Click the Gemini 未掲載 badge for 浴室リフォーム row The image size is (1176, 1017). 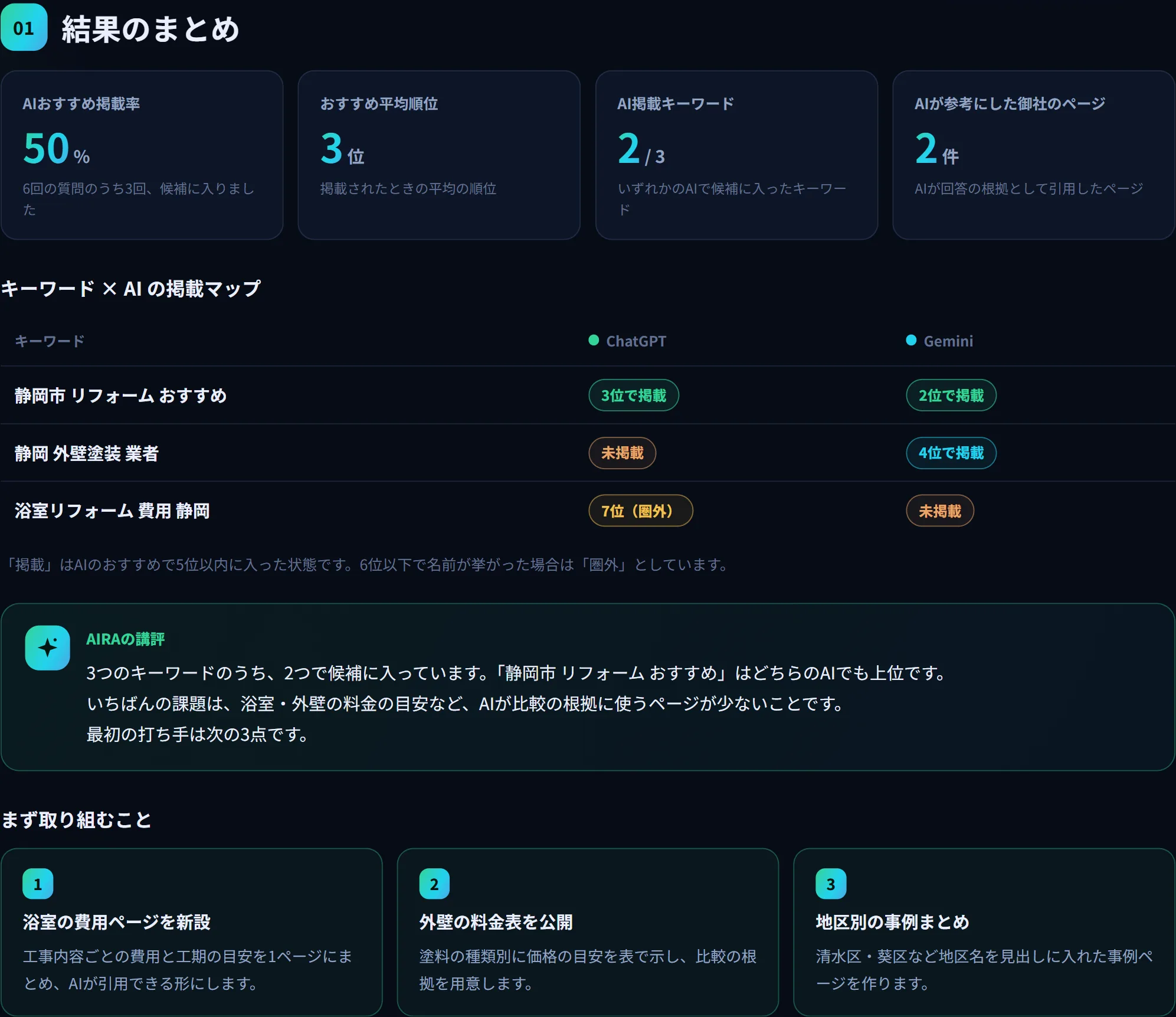[x=940, y=511]
